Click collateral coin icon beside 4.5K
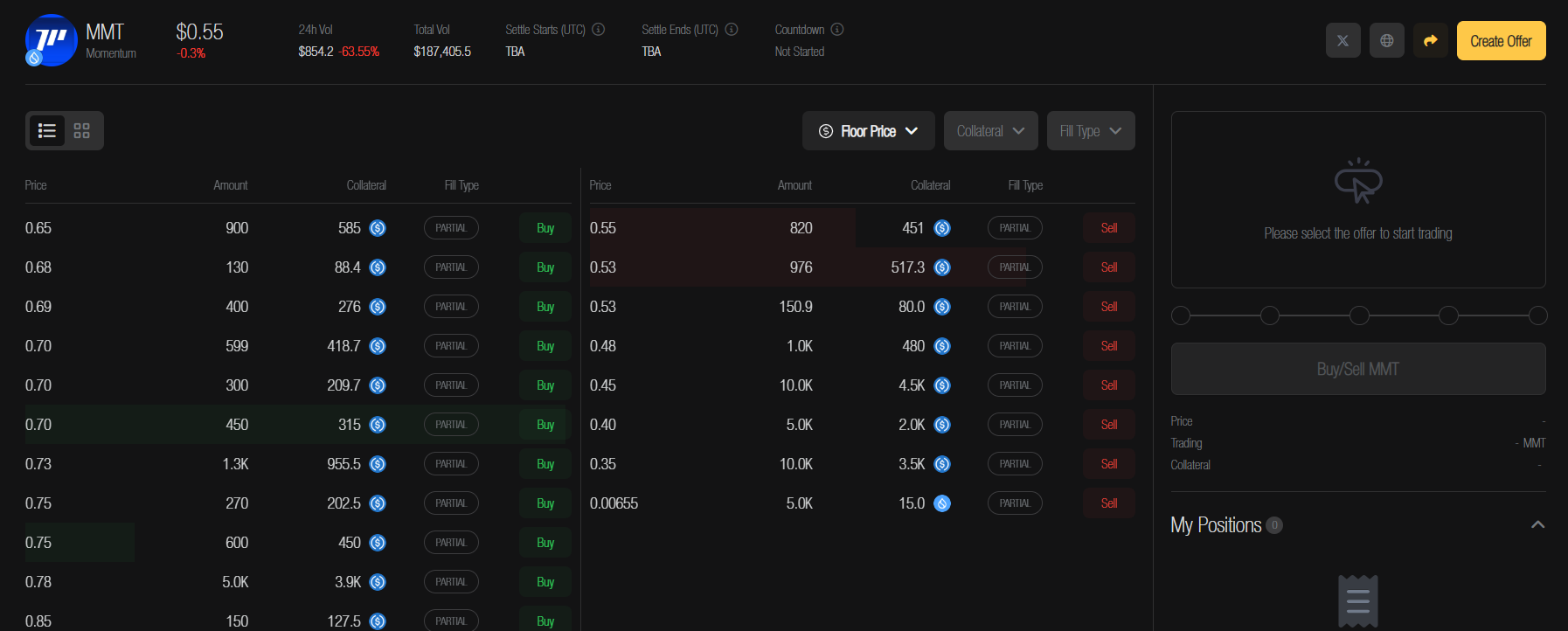The image size is (1568, 631). coord(942,385)
